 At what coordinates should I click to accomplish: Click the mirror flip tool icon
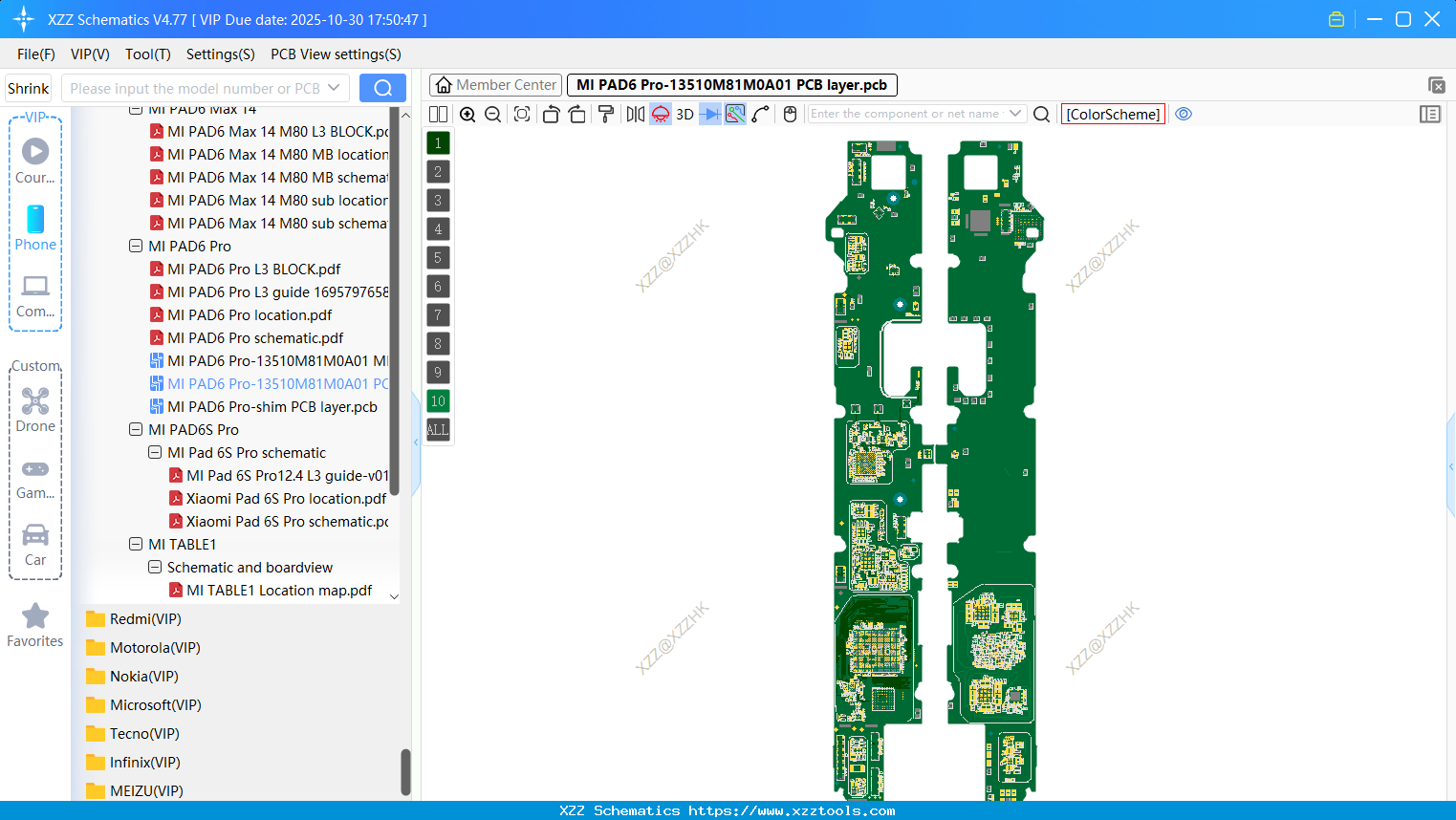tap(633, 114)
